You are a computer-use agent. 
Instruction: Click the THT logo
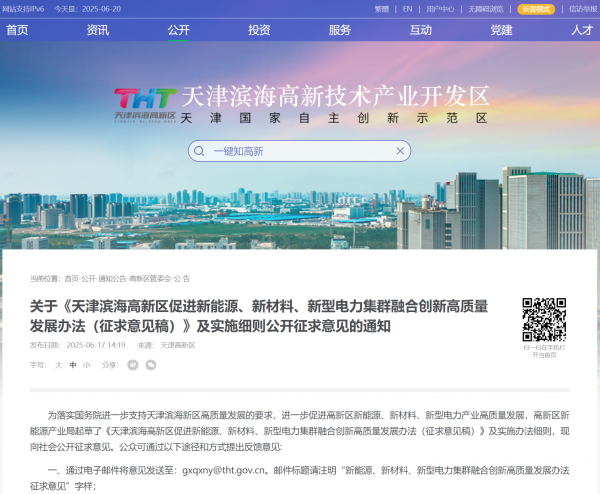[145, 104]
